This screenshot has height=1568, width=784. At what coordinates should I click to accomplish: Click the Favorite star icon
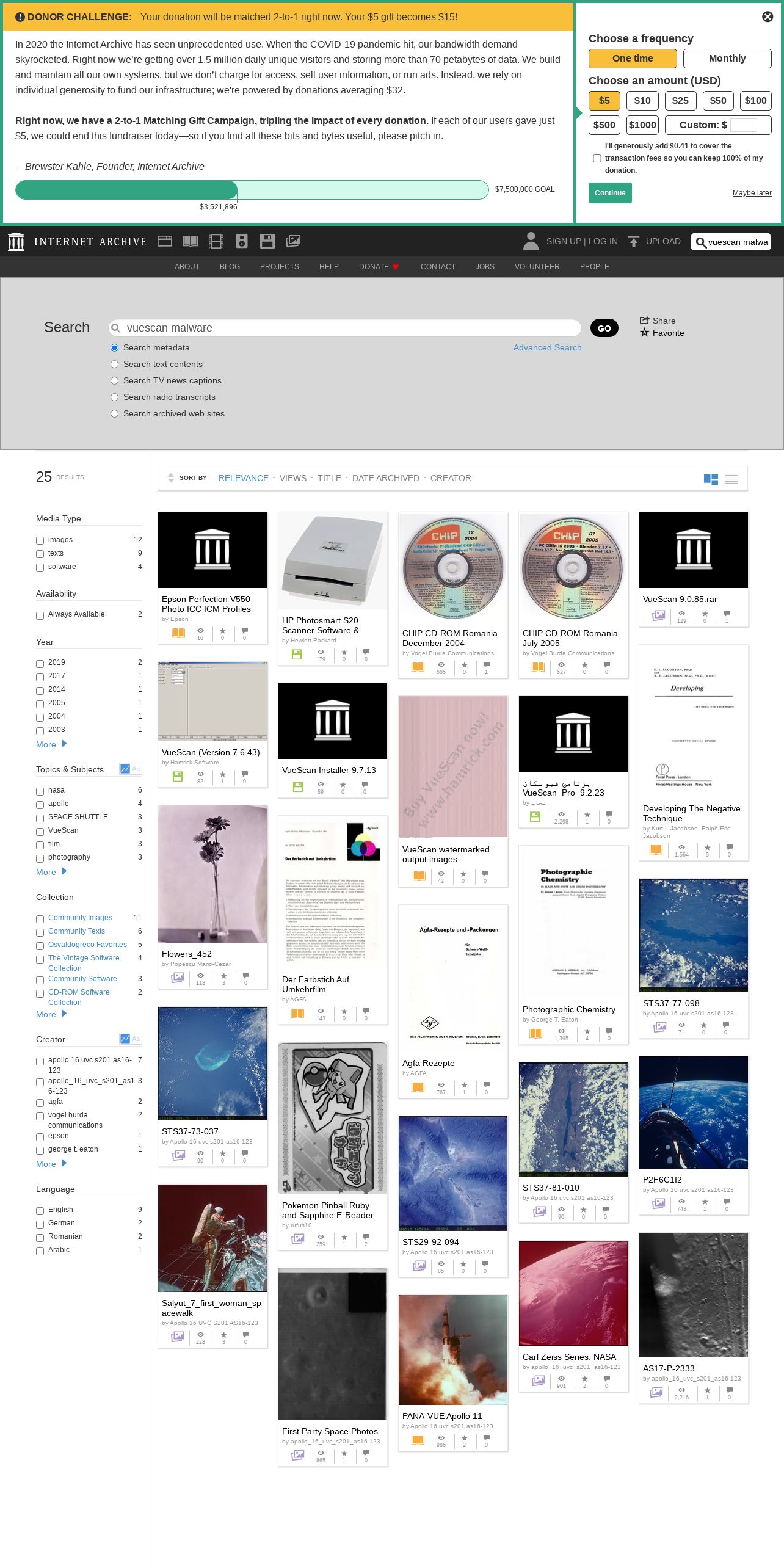[x=644, y=333]
